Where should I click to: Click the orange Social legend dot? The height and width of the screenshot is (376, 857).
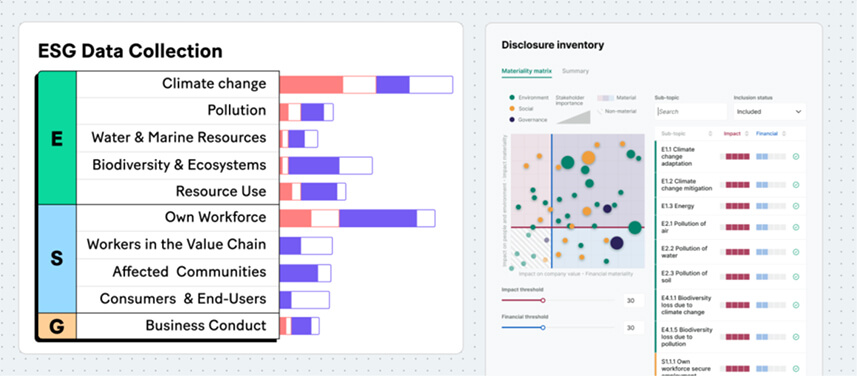[x=512, y=109]
